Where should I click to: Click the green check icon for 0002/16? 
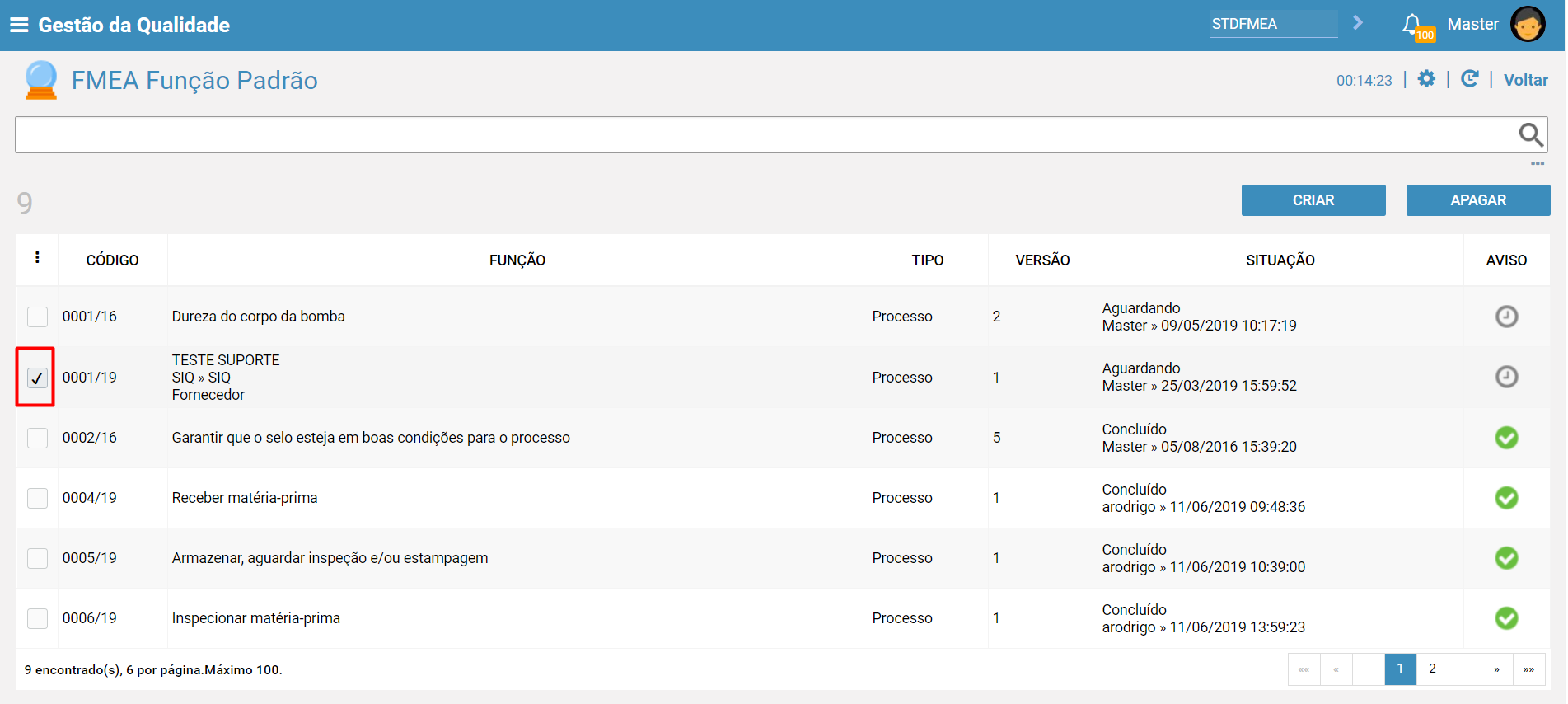point(1506,438)
